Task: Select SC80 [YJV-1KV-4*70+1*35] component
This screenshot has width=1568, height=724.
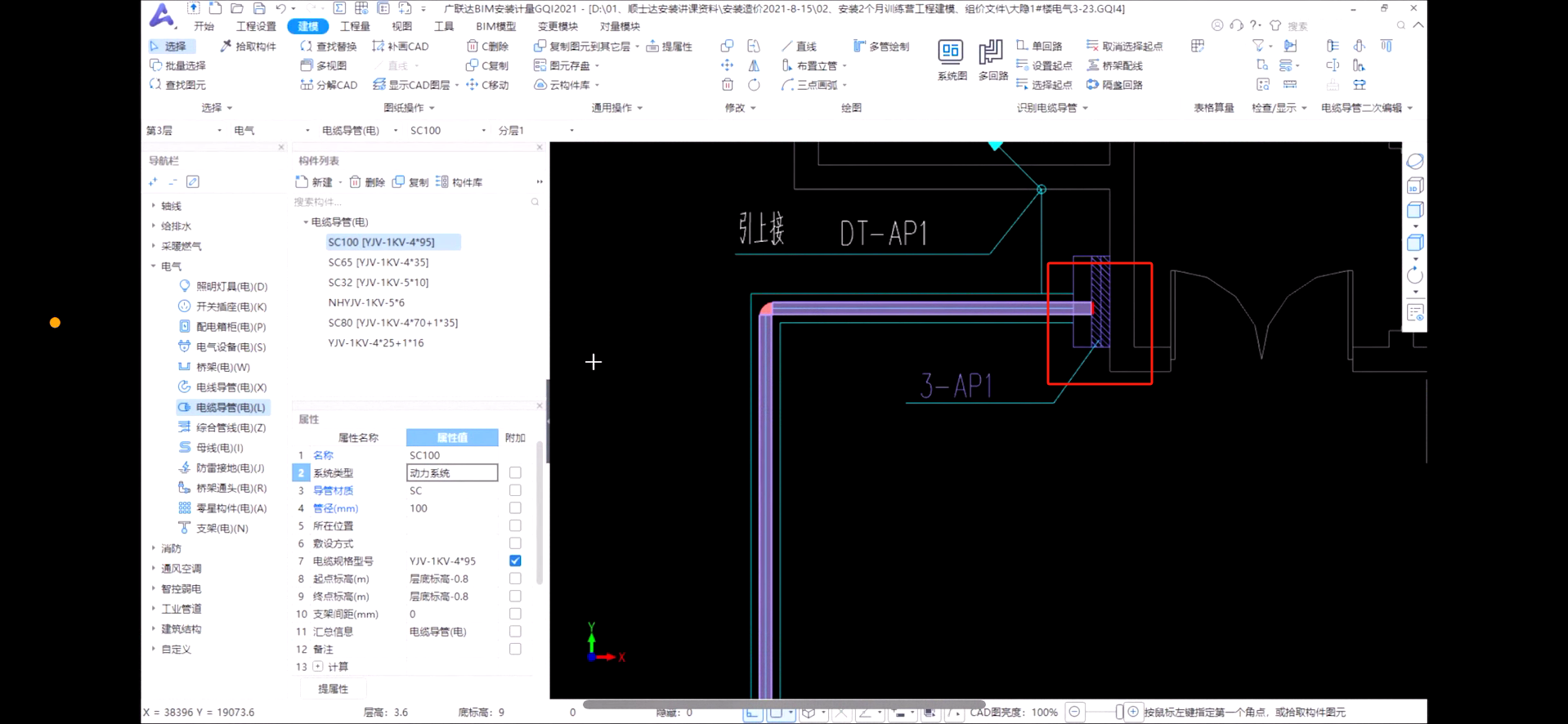Action: tap(393, 323)
